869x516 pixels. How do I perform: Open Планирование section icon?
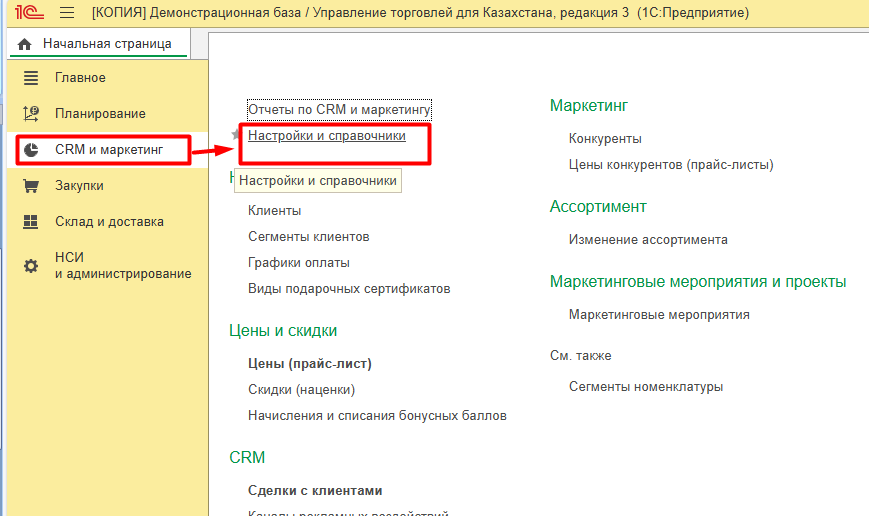[31, 114]
